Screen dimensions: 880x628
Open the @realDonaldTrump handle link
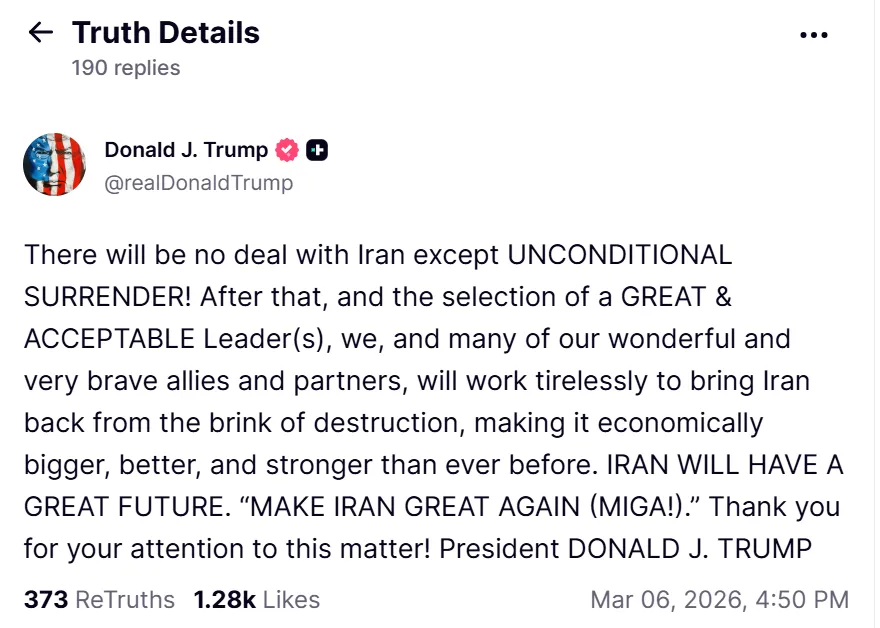click(x=198, y=182)
